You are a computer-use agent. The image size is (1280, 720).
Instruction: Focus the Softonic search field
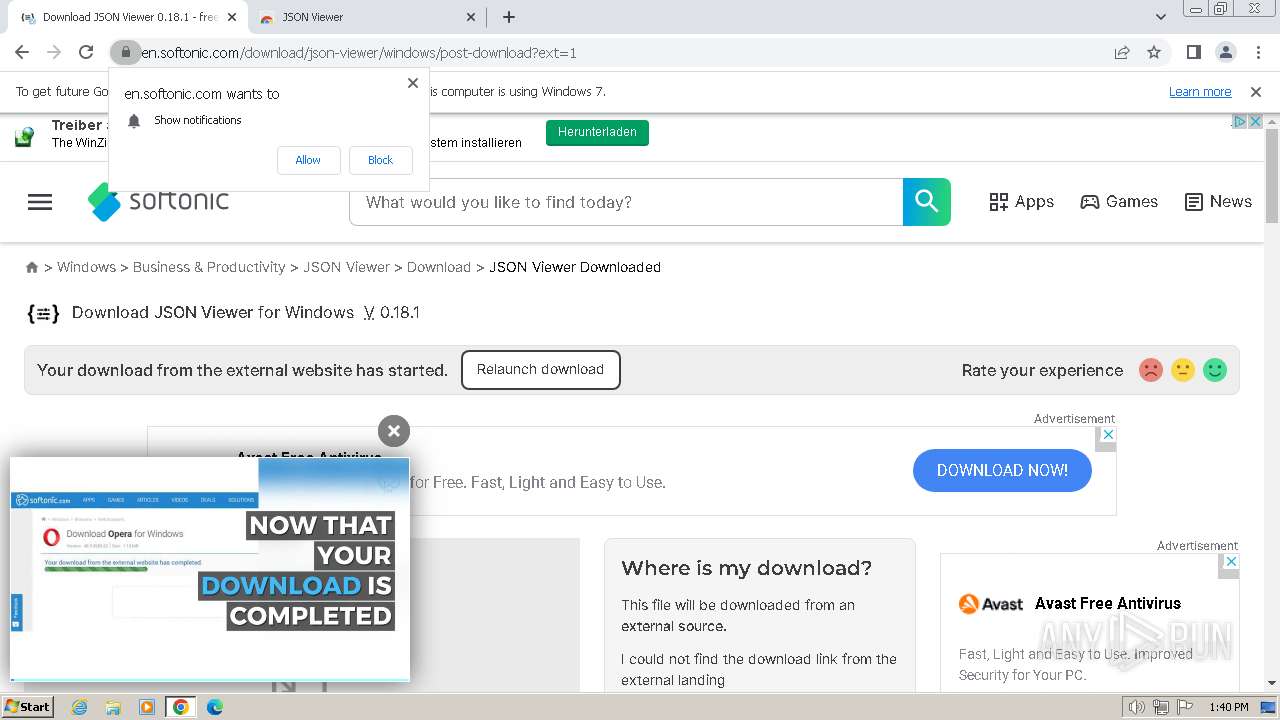point(626,202)
